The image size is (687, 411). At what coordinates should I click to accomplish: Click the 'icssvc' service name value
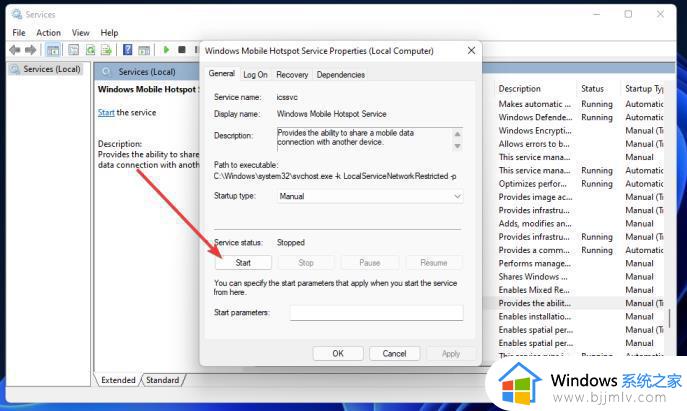pos(287,97)
